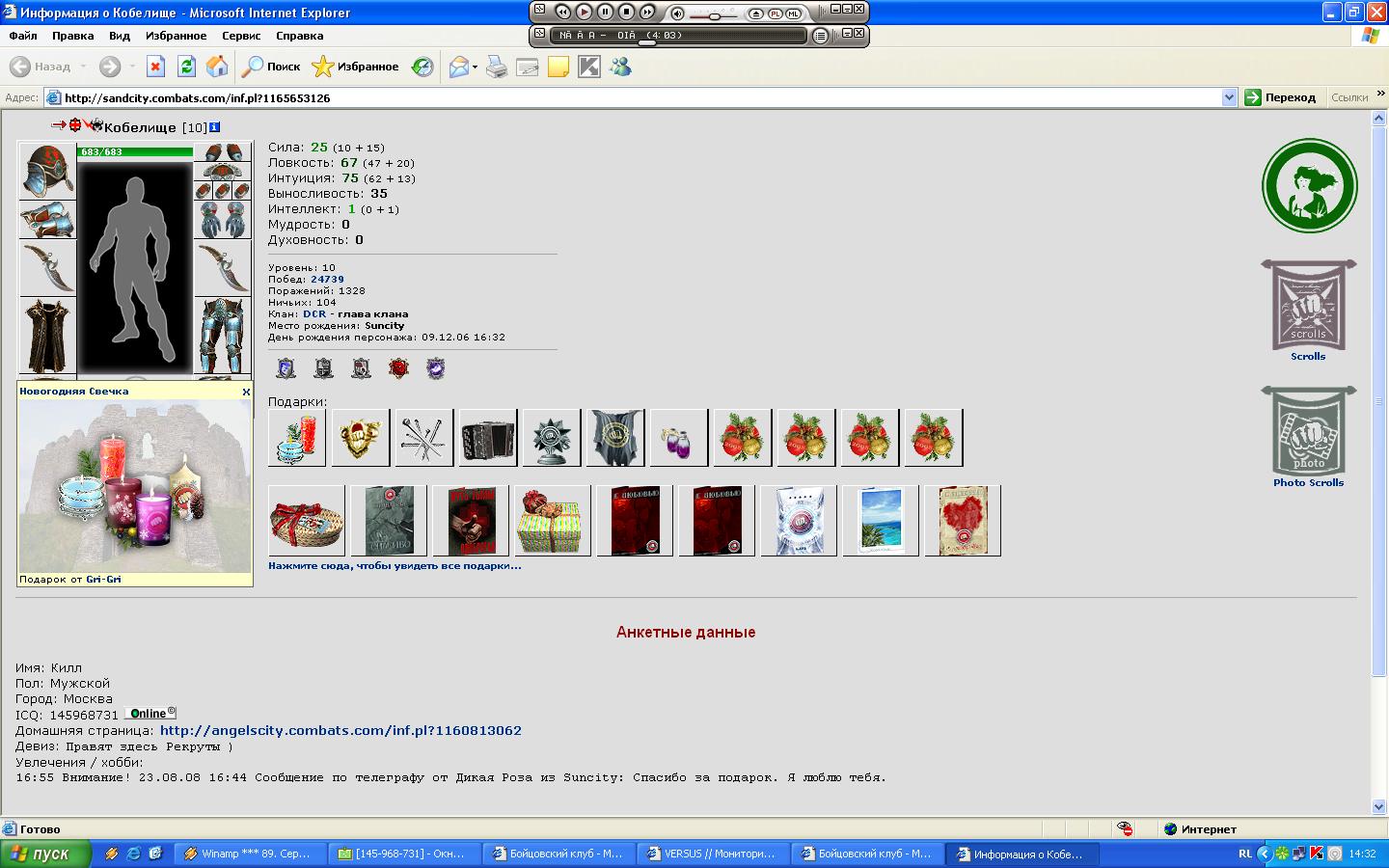This screenshot has height=868, width=1389.
Task: Open the Сервис menu
Action: (241, 36)
